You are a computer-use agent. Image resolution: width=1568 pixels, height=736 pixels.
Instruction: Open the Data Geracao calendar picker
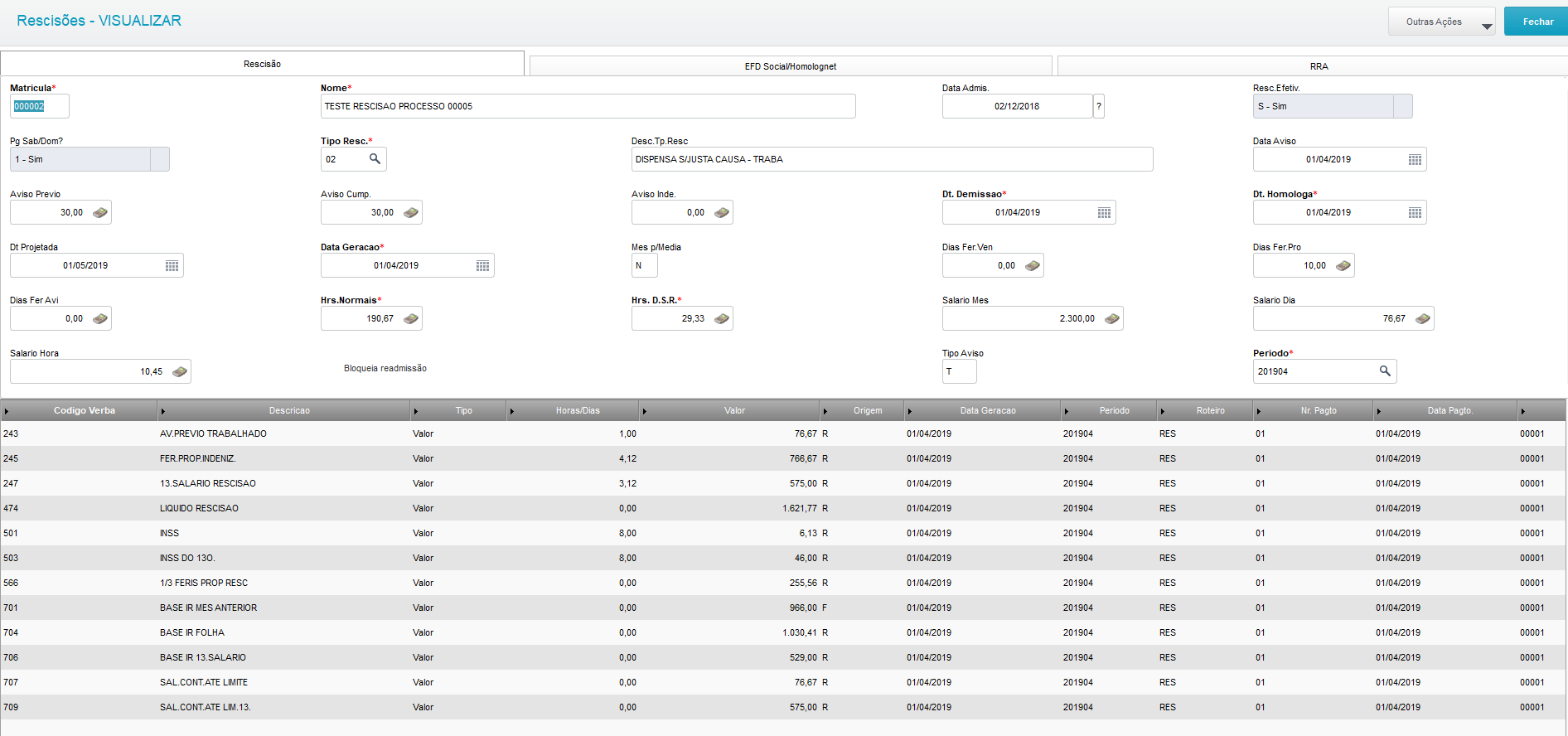tap(482, 266)
